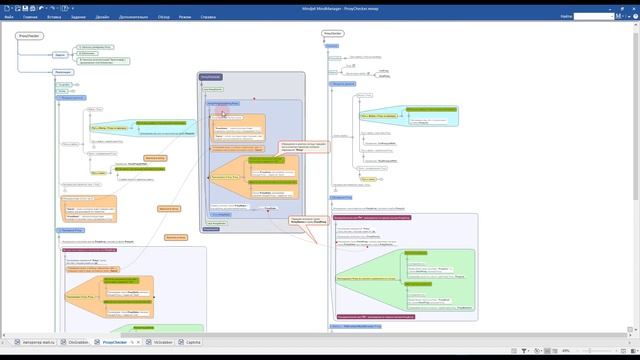The width and height of the screenshot is (640, 360).
Task: Switch to the Главная ribbon tab
Action: [x=30, y=17]
